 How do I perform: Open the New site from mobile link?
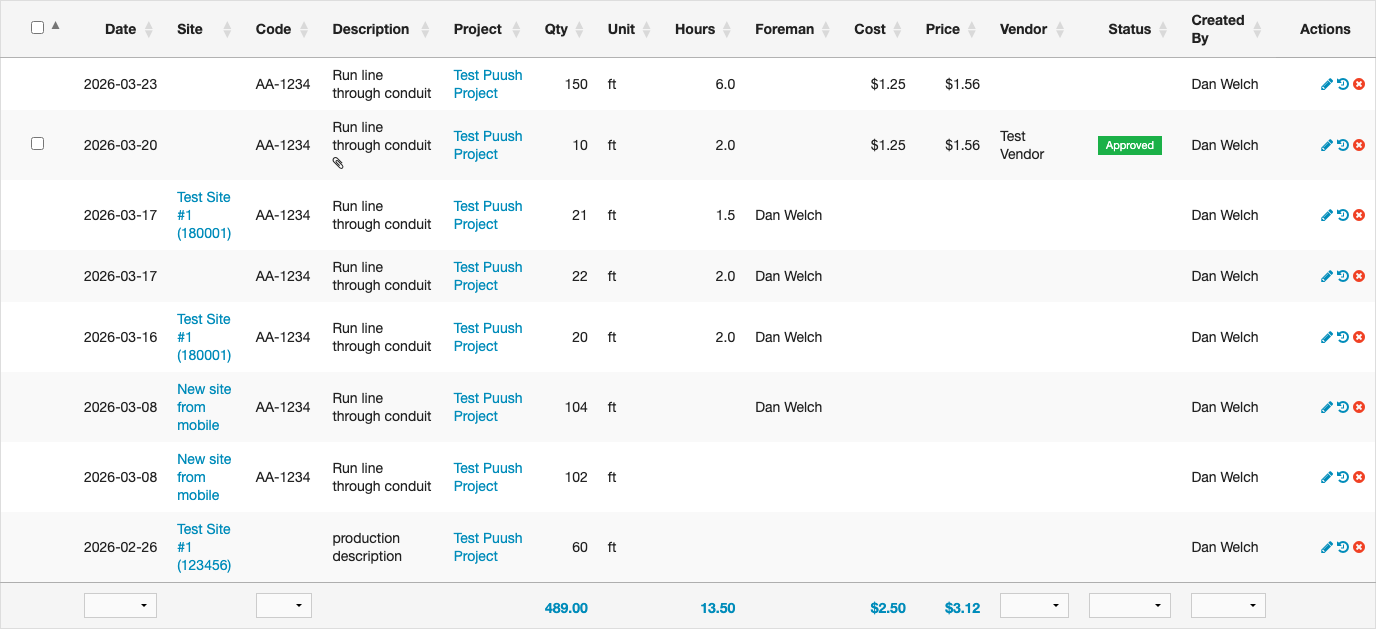tap(203, 407)
